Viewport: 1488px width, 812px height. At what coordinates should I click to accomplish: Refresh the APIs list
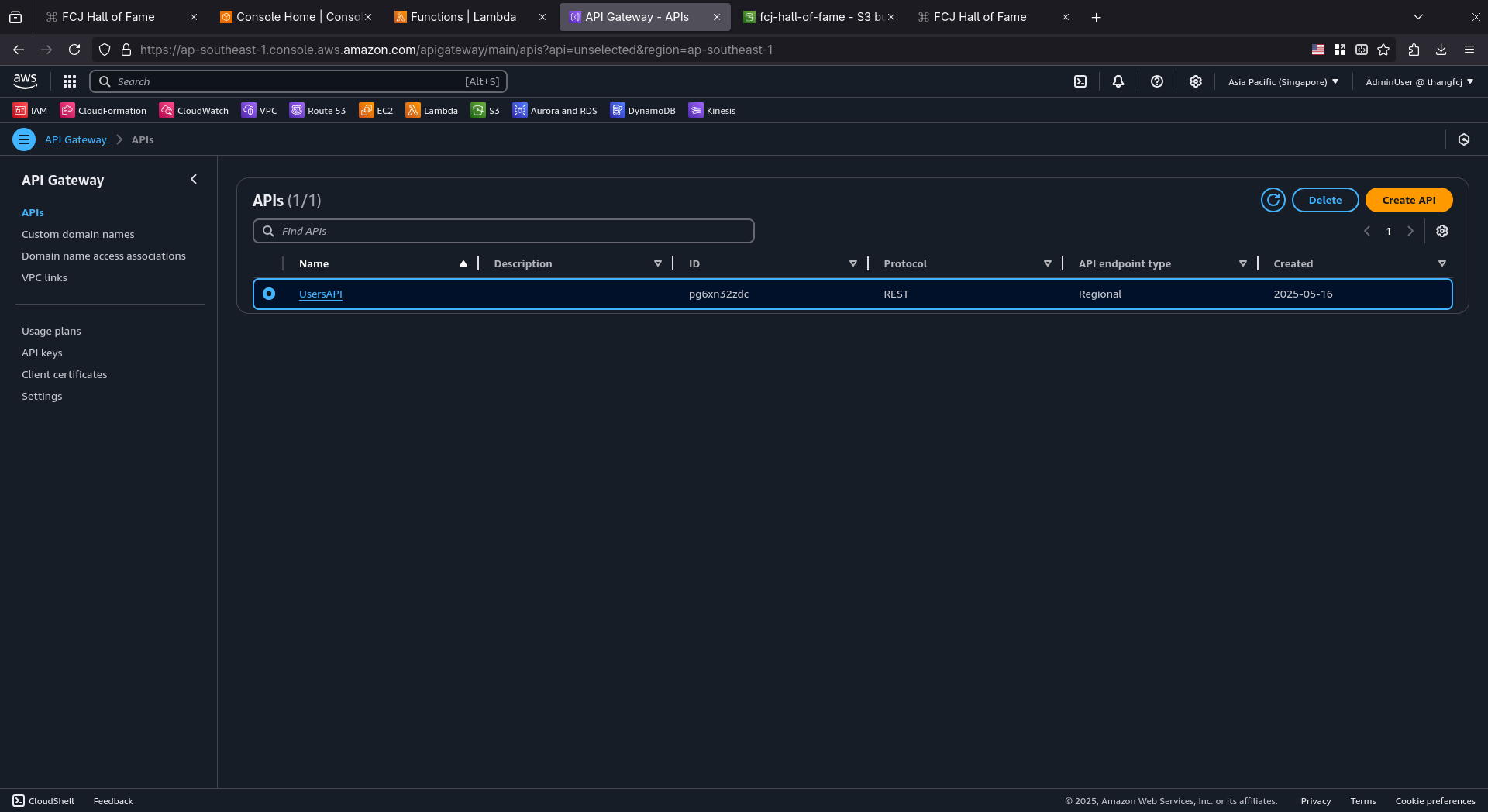click(1273, 200)
